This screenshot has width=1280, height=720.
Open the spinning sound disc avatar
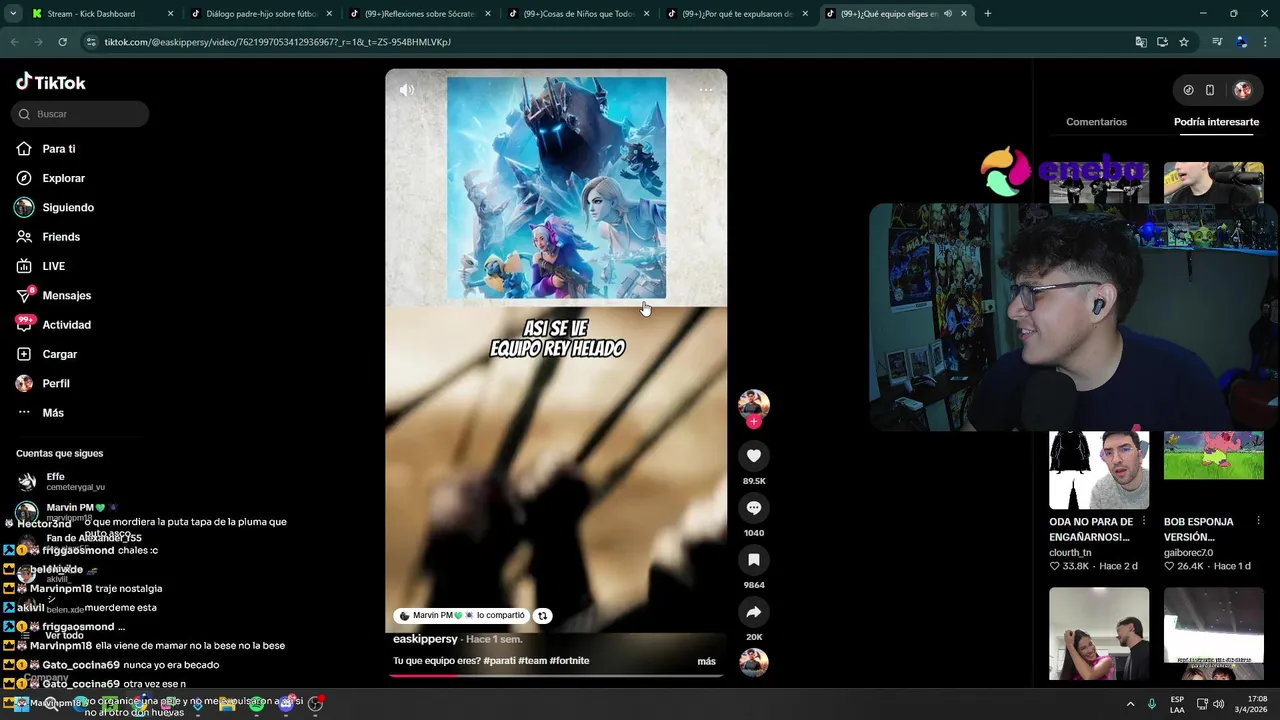point(754,662)
